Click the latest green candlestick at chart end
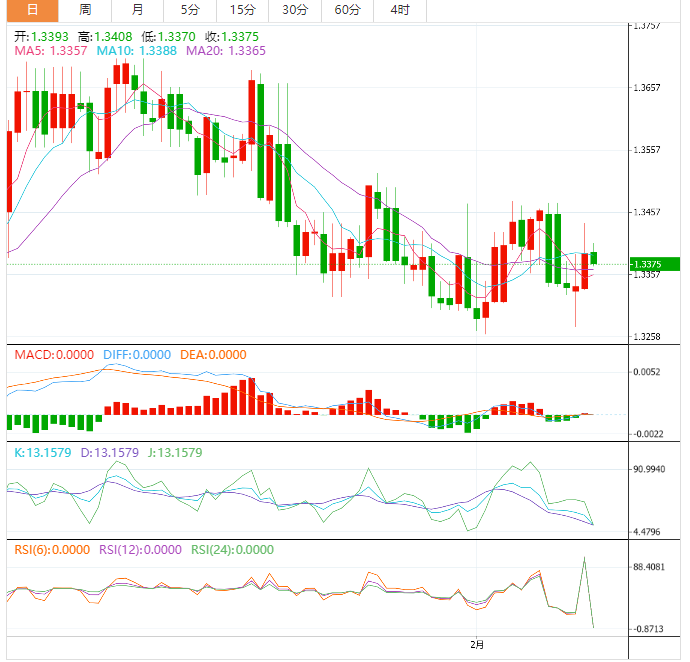 [x=594, y=257]
